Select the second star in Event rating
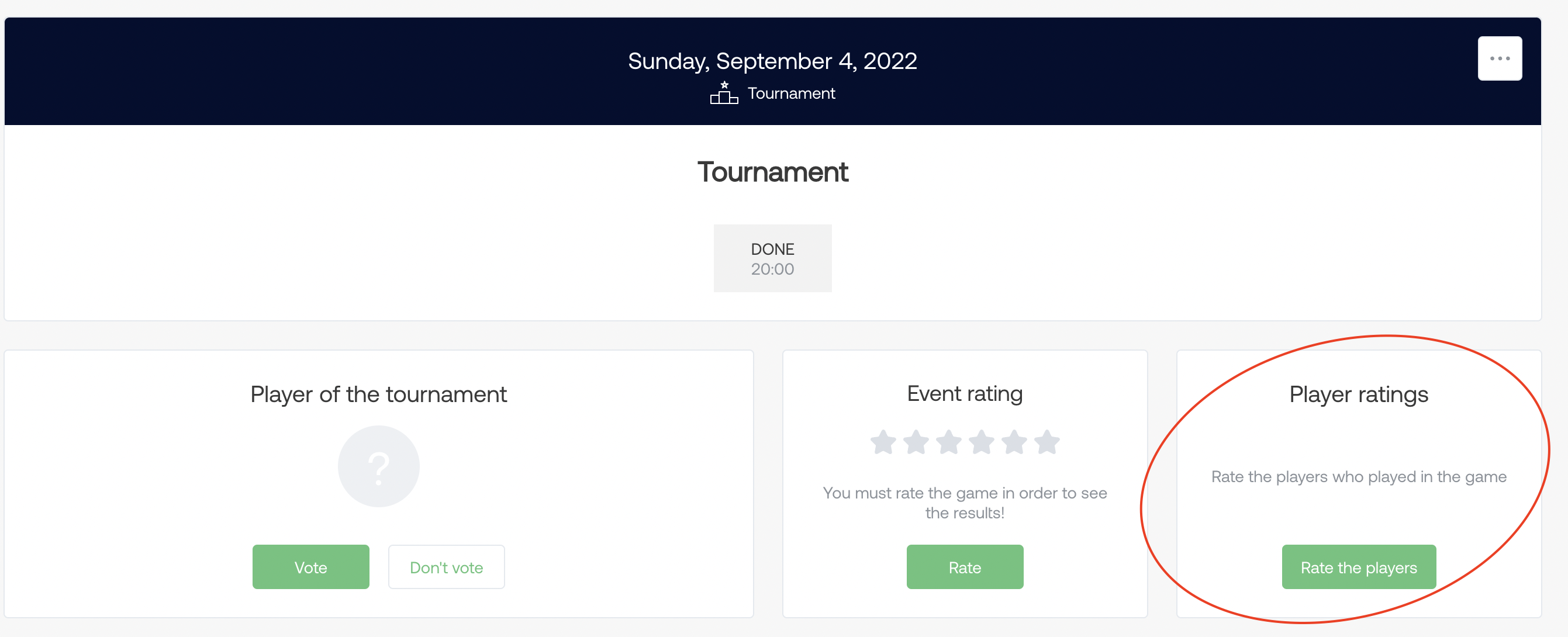Screen dimensions: 1568x637 coord(916,442)
